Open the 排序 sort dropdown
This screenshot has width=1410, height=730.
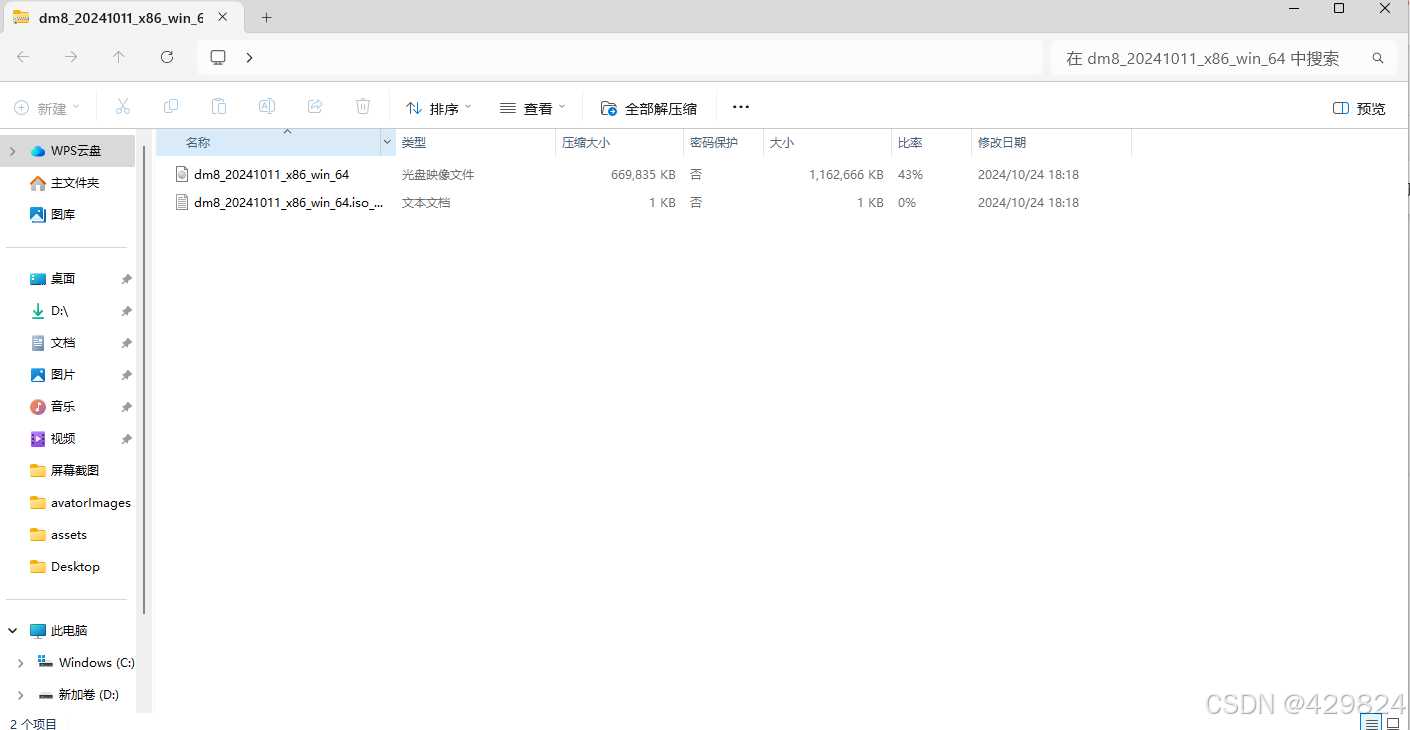[437, 106]
